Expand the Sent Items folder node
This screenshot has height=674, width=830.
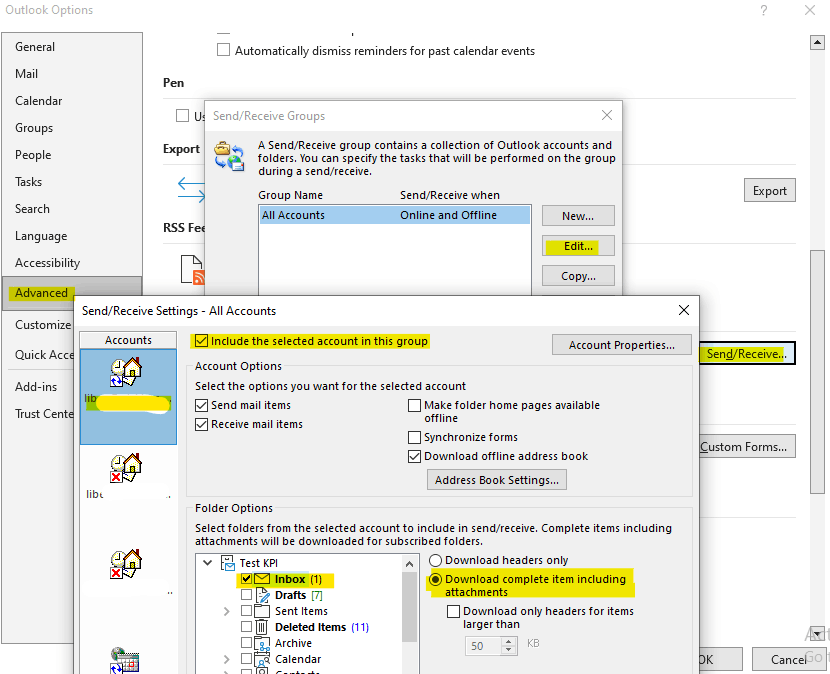[227, 611]
